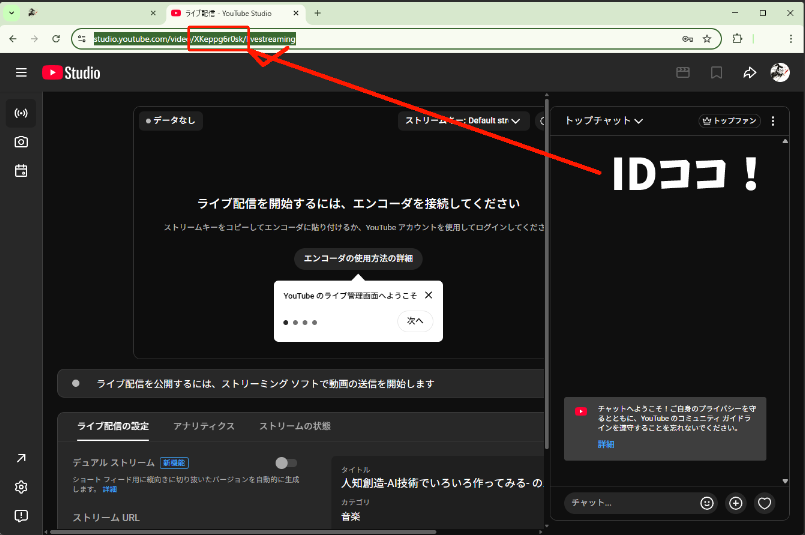This screenshot has height=535, width=805.
Task: Open the emoji picker in chat
Action: pyautogui.click(x=707, y=503)
